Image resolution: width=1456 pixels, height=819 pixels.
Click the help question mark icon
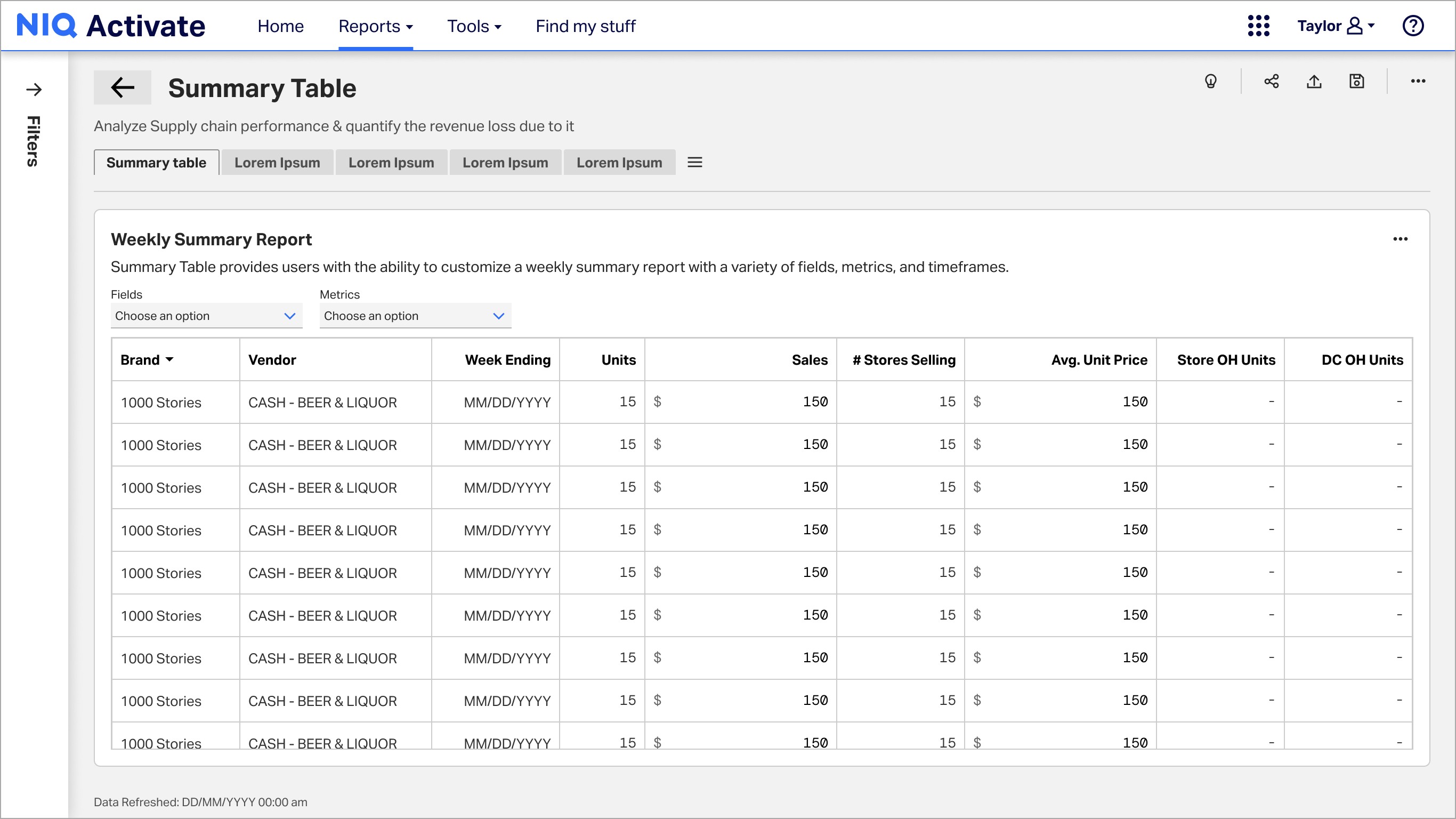point(1412,26)
